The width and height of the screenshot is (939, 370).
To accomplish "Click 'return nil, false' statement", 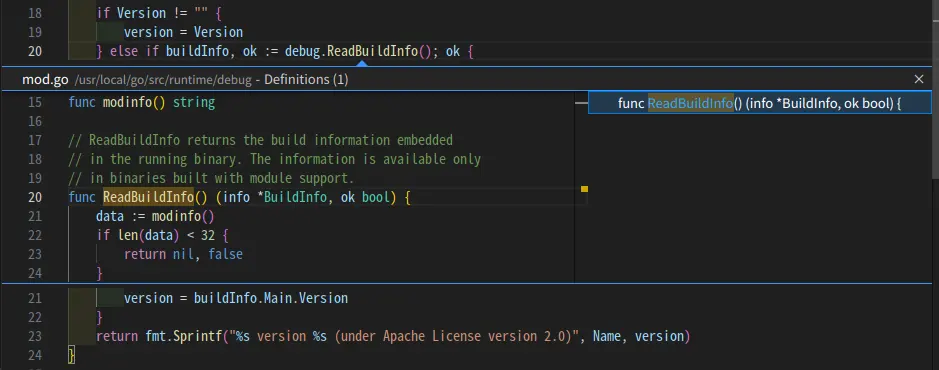I will click(183, 254).
